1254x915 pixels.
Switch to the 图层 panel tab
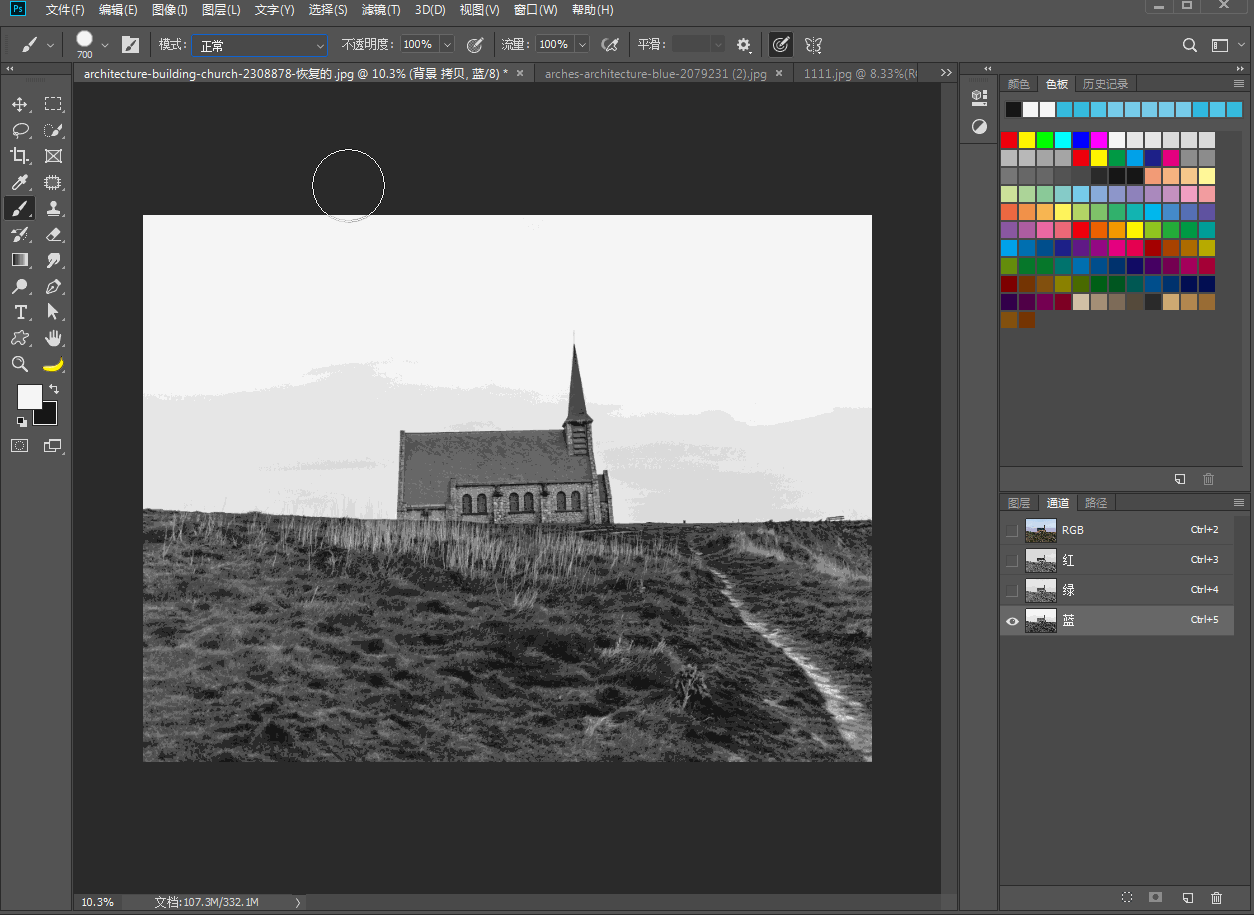click(x=1019, y=503)
